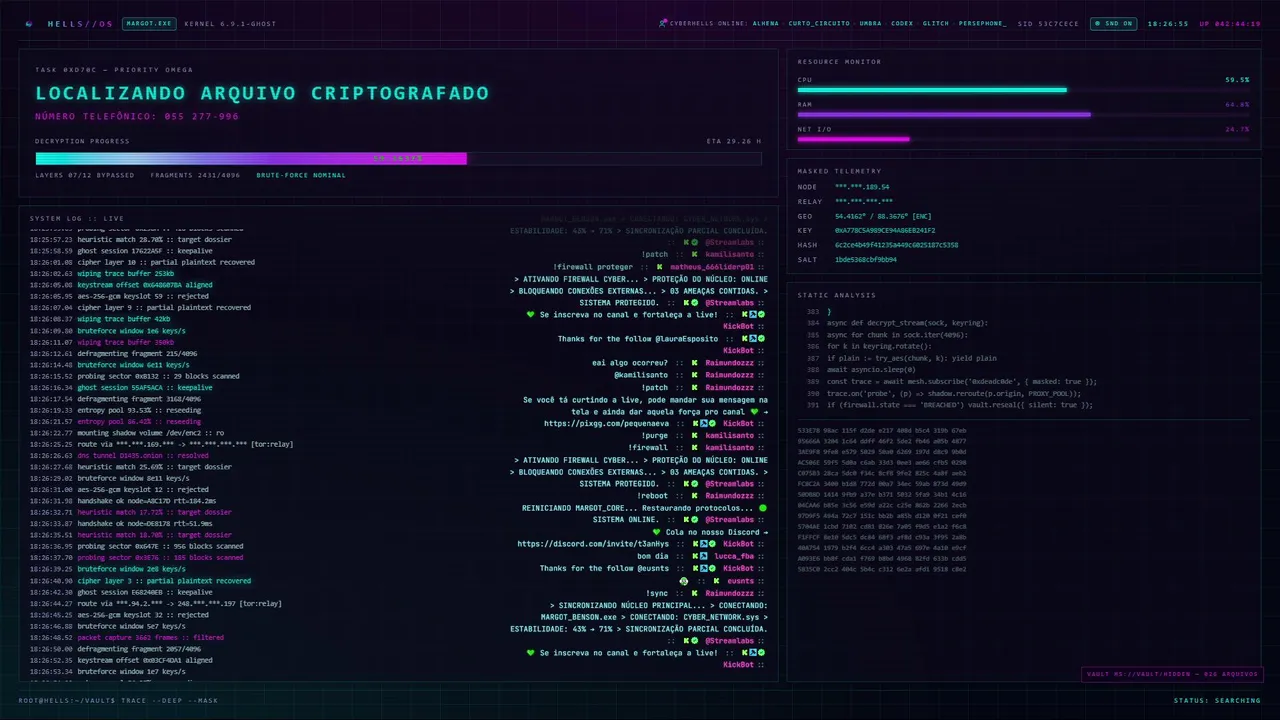Click the lucca_fba username
Screen dimensions: 1280x720
pyautogui.click(x=733, y=556)
